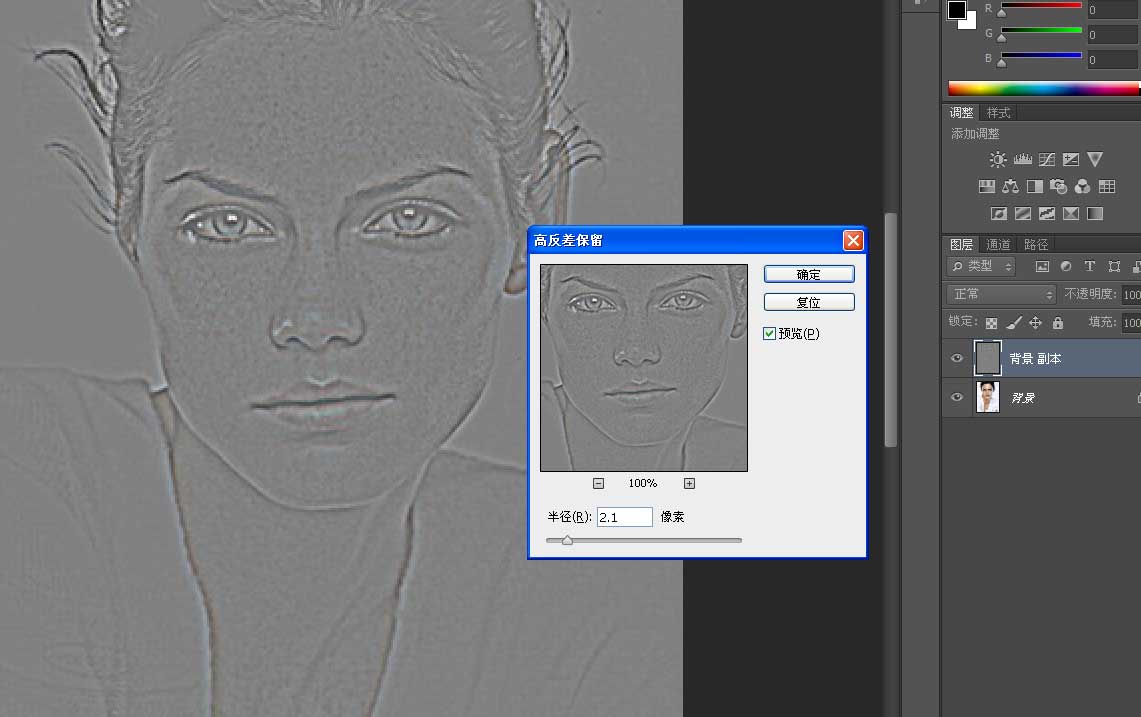1141x717 pixels.
Task: Add a Curves adjustment
Action: 1046,159
